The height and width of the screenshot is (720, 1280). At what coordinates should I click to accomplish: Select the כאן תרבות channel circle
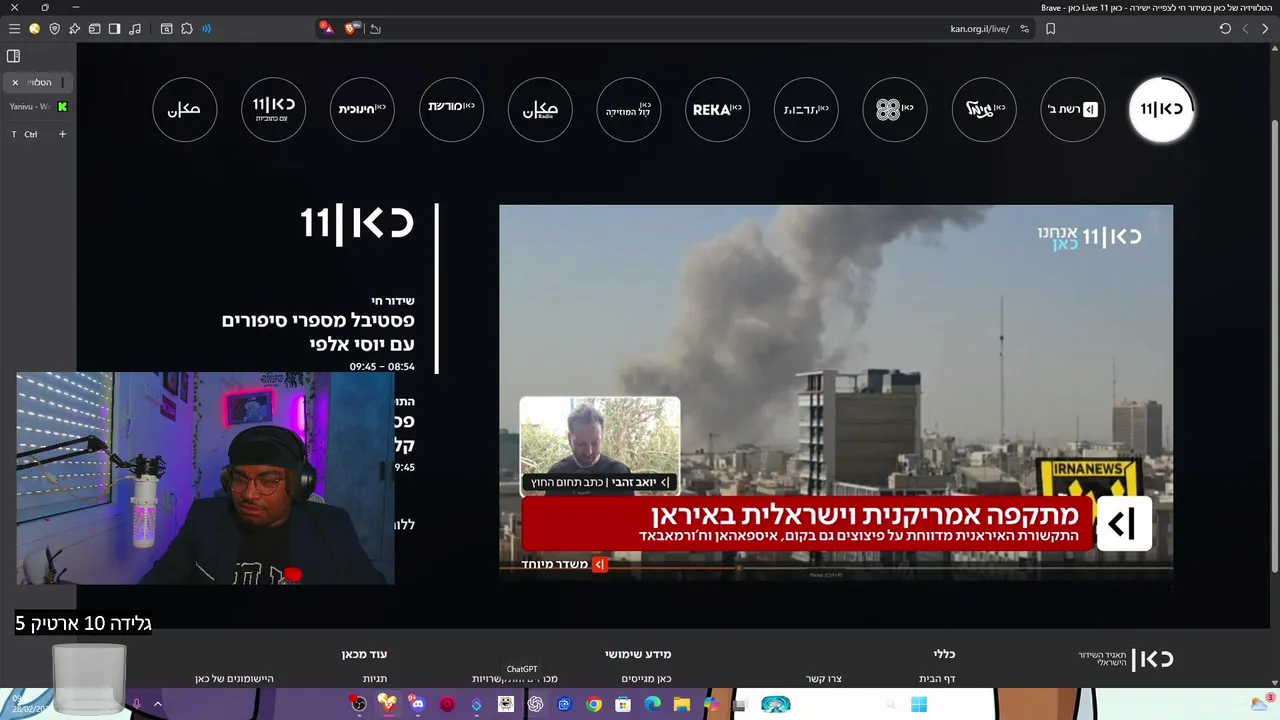click(x=806, y=109)
